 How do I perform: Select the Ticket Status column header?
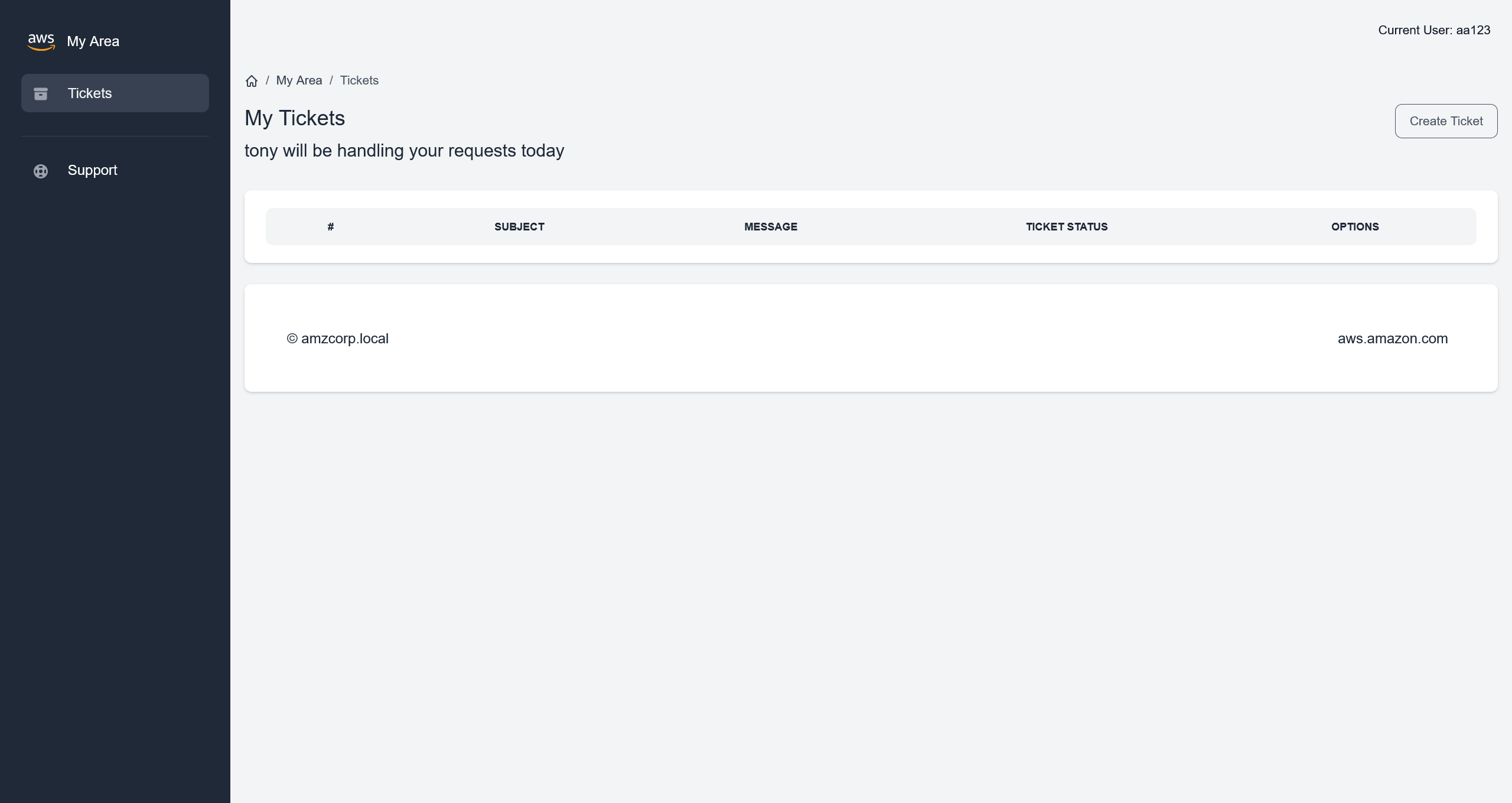point(1067,227)
